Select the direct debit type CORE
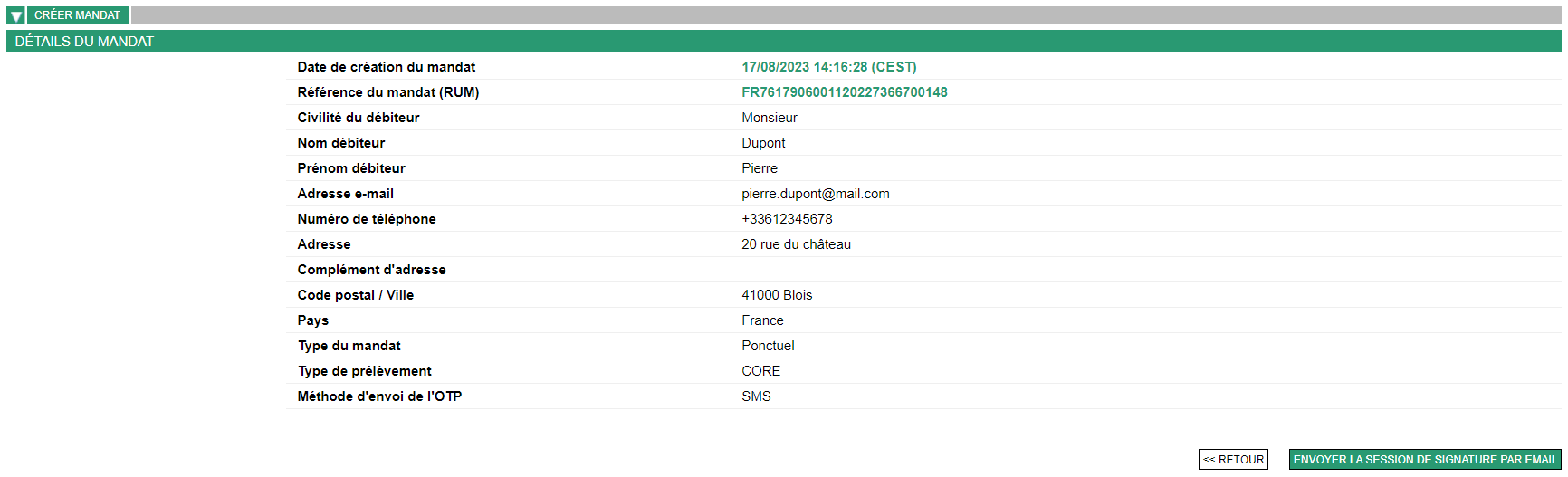The image size is (1568, 477). point(760,371)
